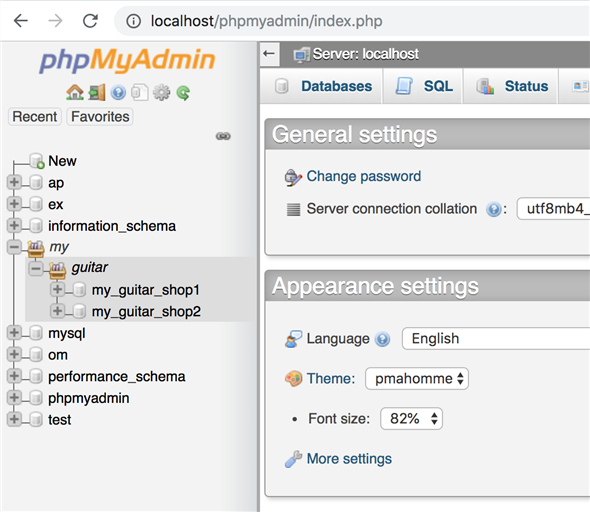Image resolution: width=590 pixels, height=512 pixels.
Task: Open the Favorites tables list
Action: point(100,117)
